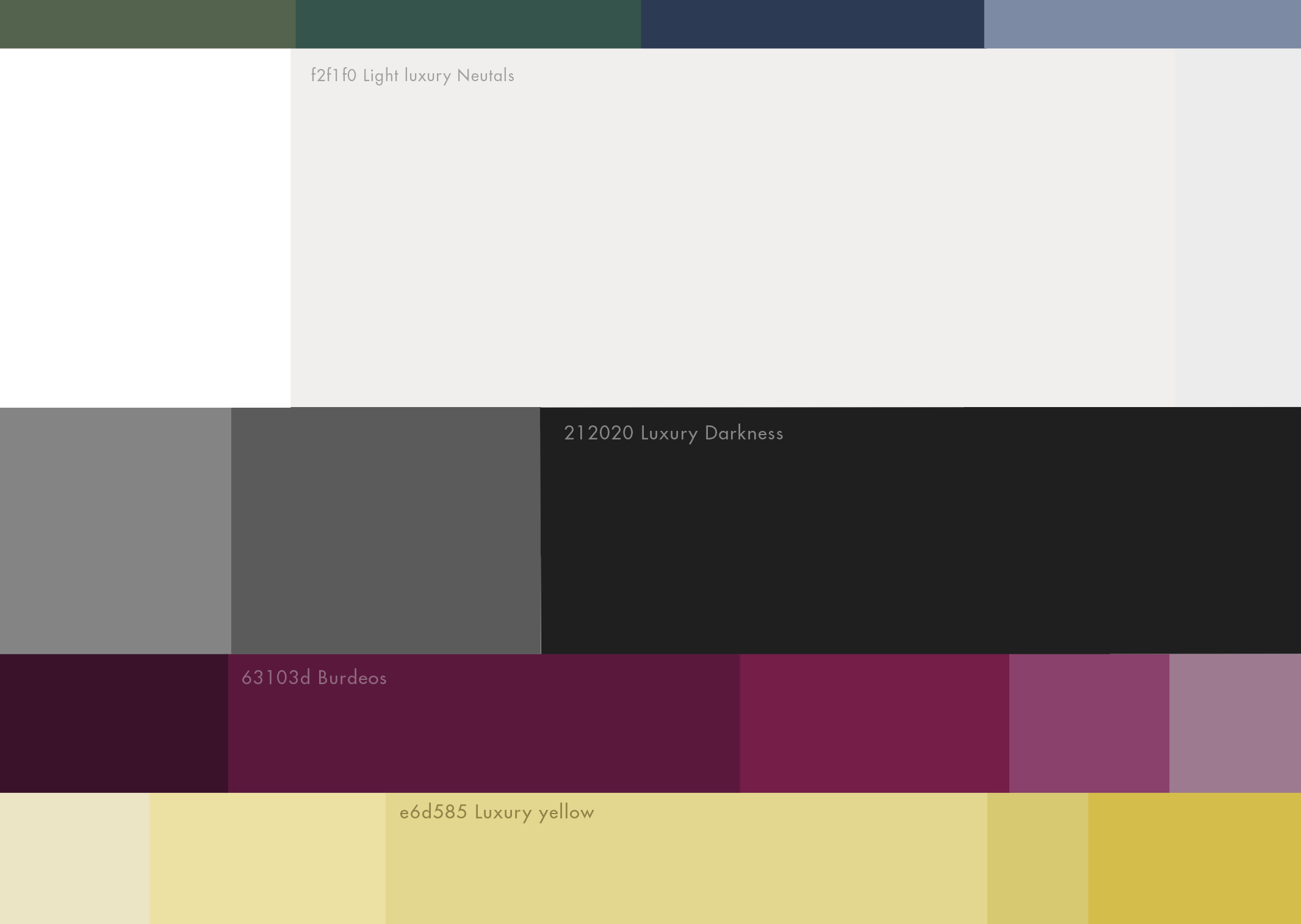Select the saturated gold mustard swatch

click(x=1194, y=858)
